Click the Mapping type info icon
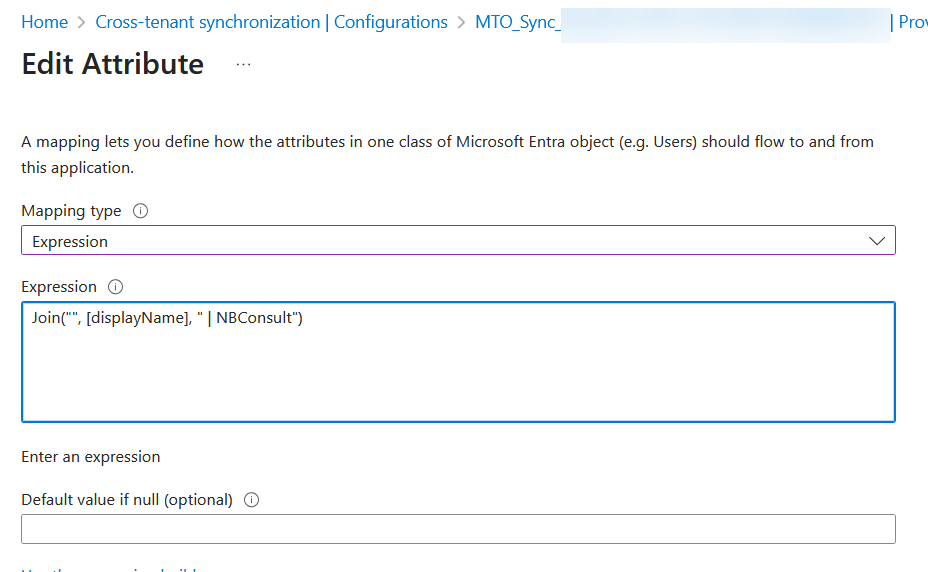Screen dimensions: 928x572 [x=141, y=211]
